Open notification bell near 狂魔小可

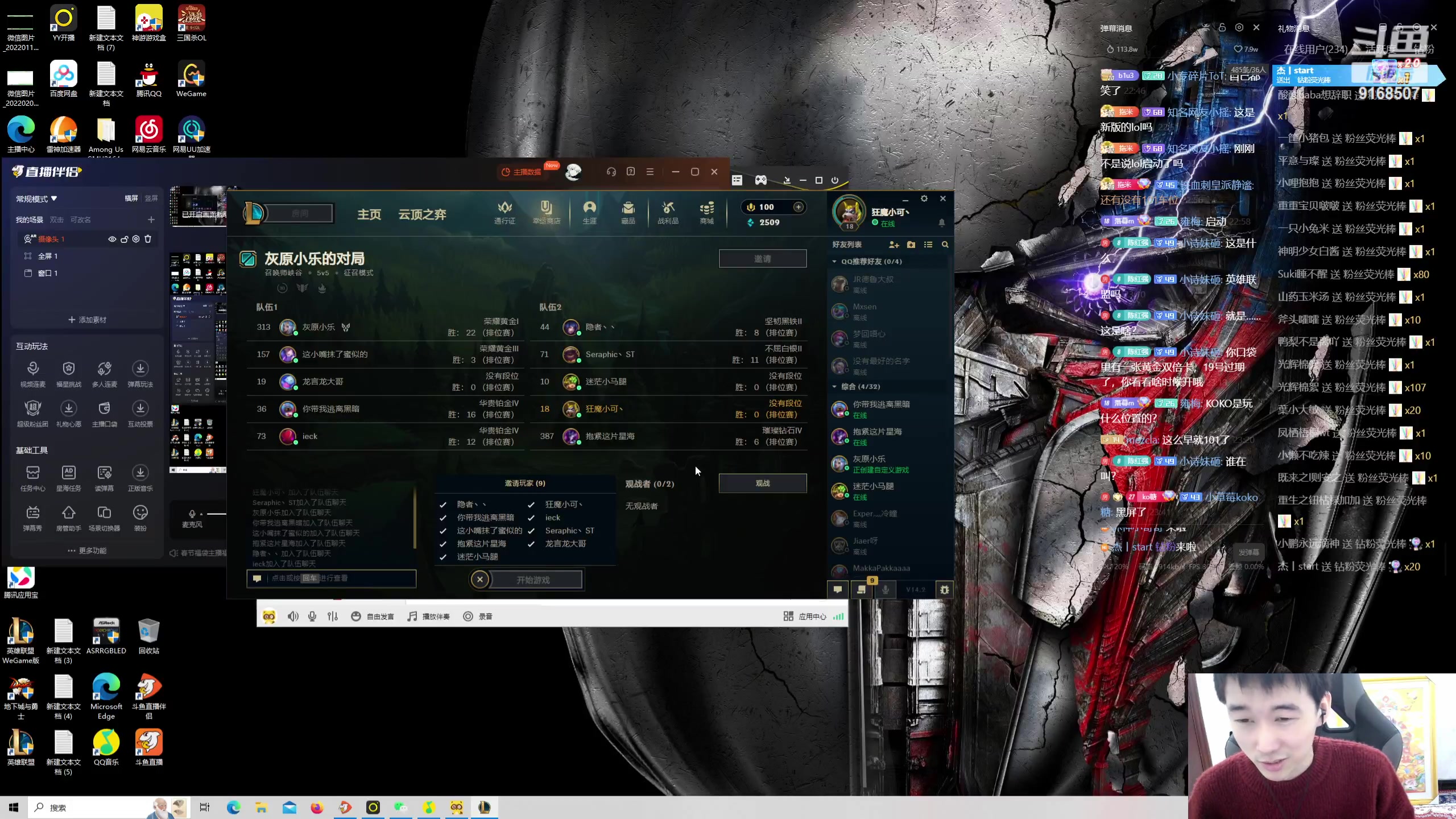[x=942, y=222]
